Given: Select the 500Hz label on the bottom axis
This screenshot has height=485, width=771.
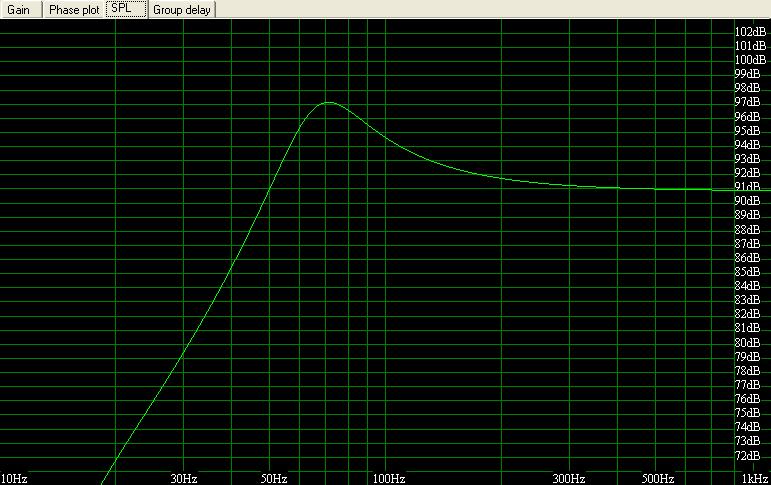Looking at the screenshot, I should point(657,478).
